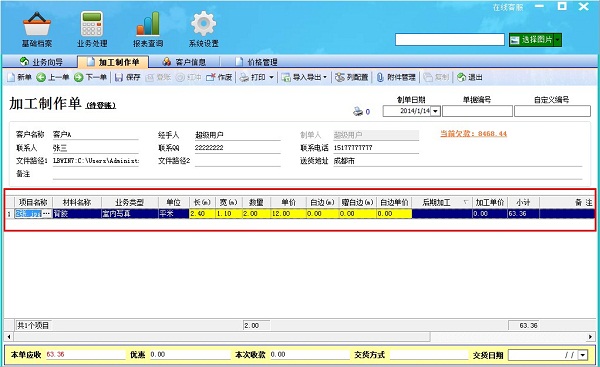Click the 联系人 field with 张三
The image size is (600, 367).
point(95,148)
